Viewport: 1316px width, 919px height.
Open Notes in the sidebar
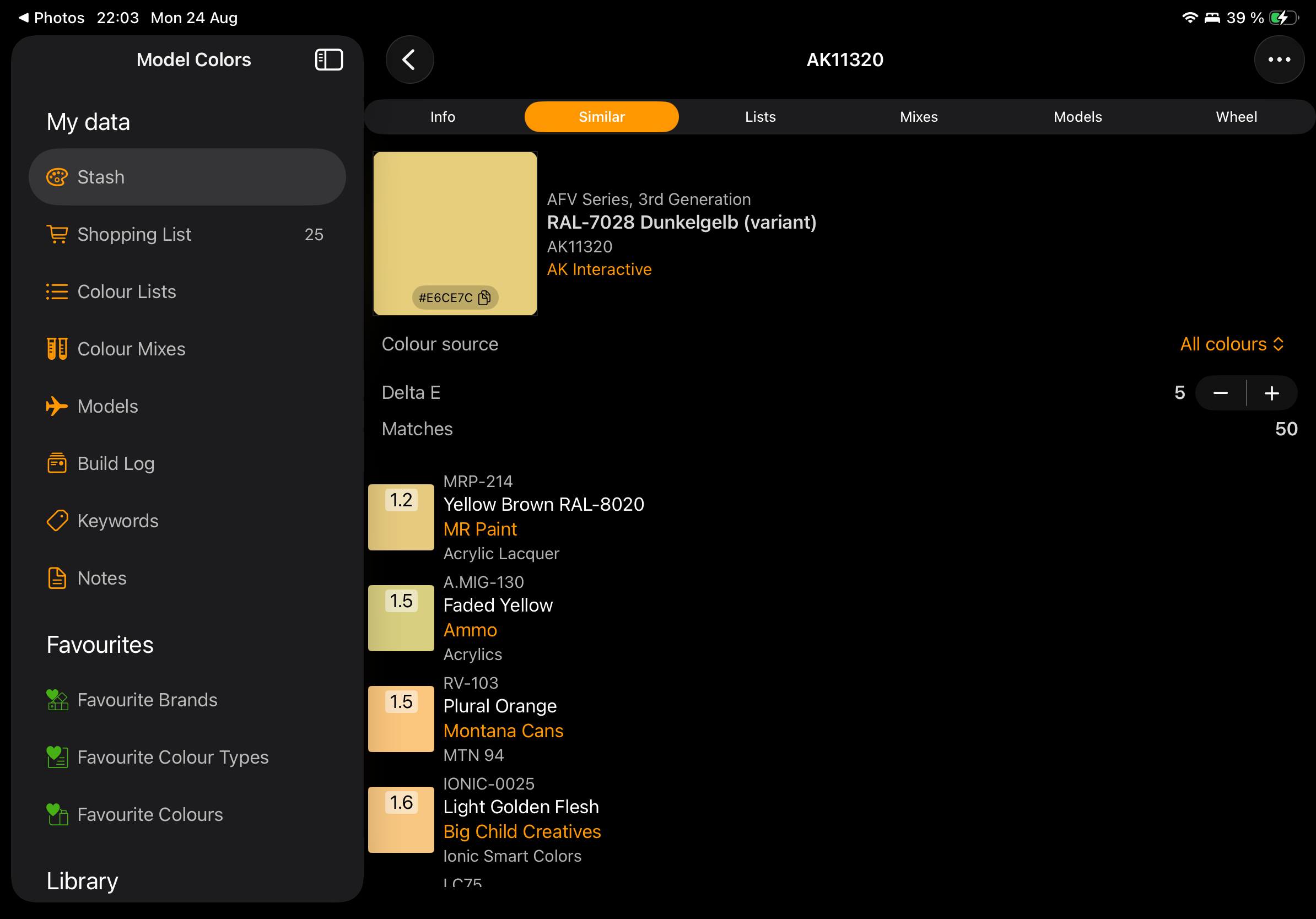click(187, 578)
